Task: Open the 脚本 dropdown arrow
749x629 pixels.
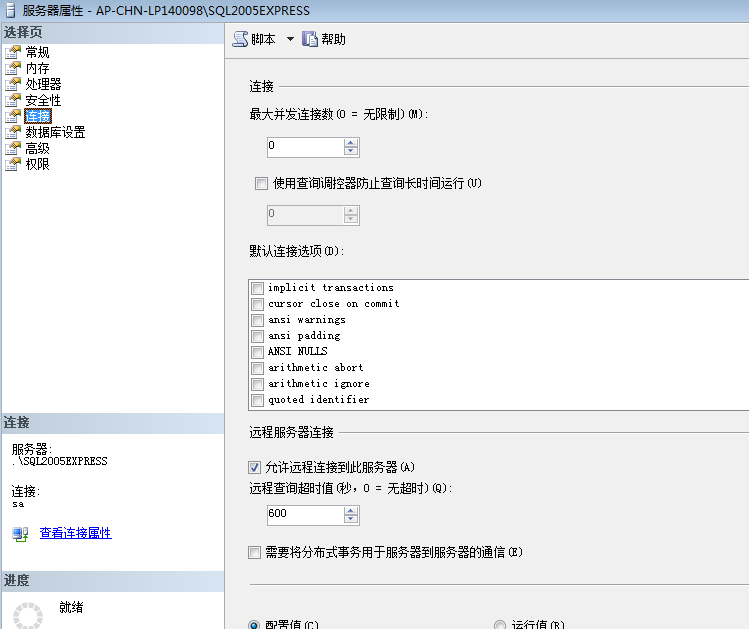Action: [x=290, y=39]
